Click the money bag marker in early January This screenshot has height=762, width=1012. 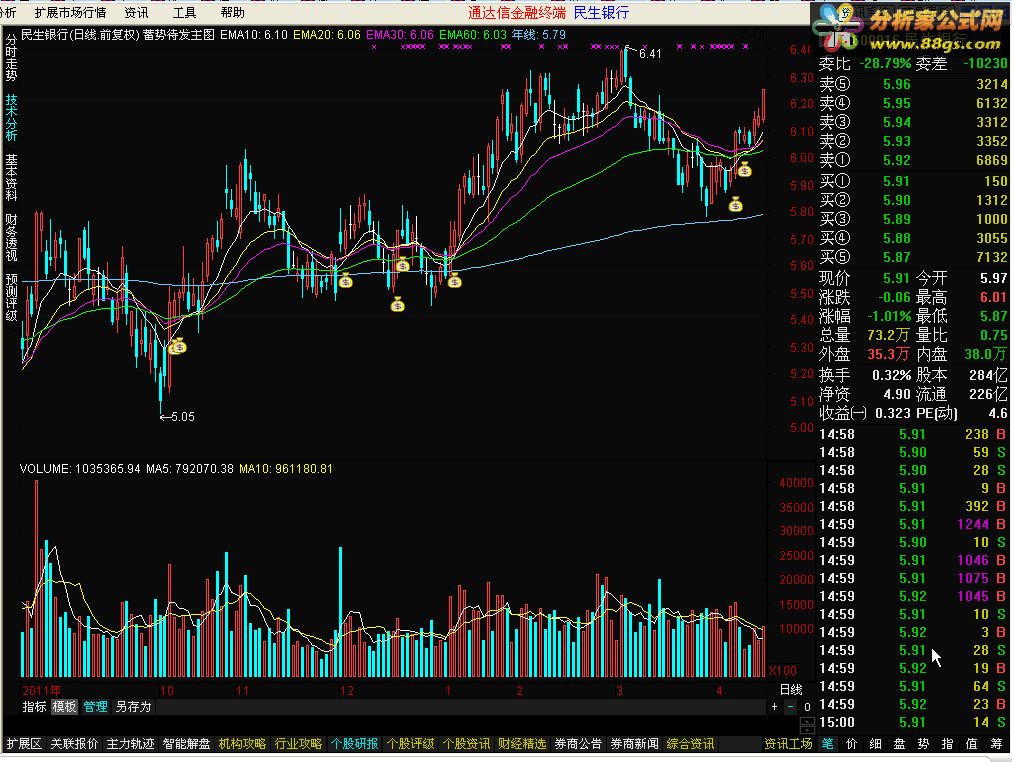(x=455, y=281)
